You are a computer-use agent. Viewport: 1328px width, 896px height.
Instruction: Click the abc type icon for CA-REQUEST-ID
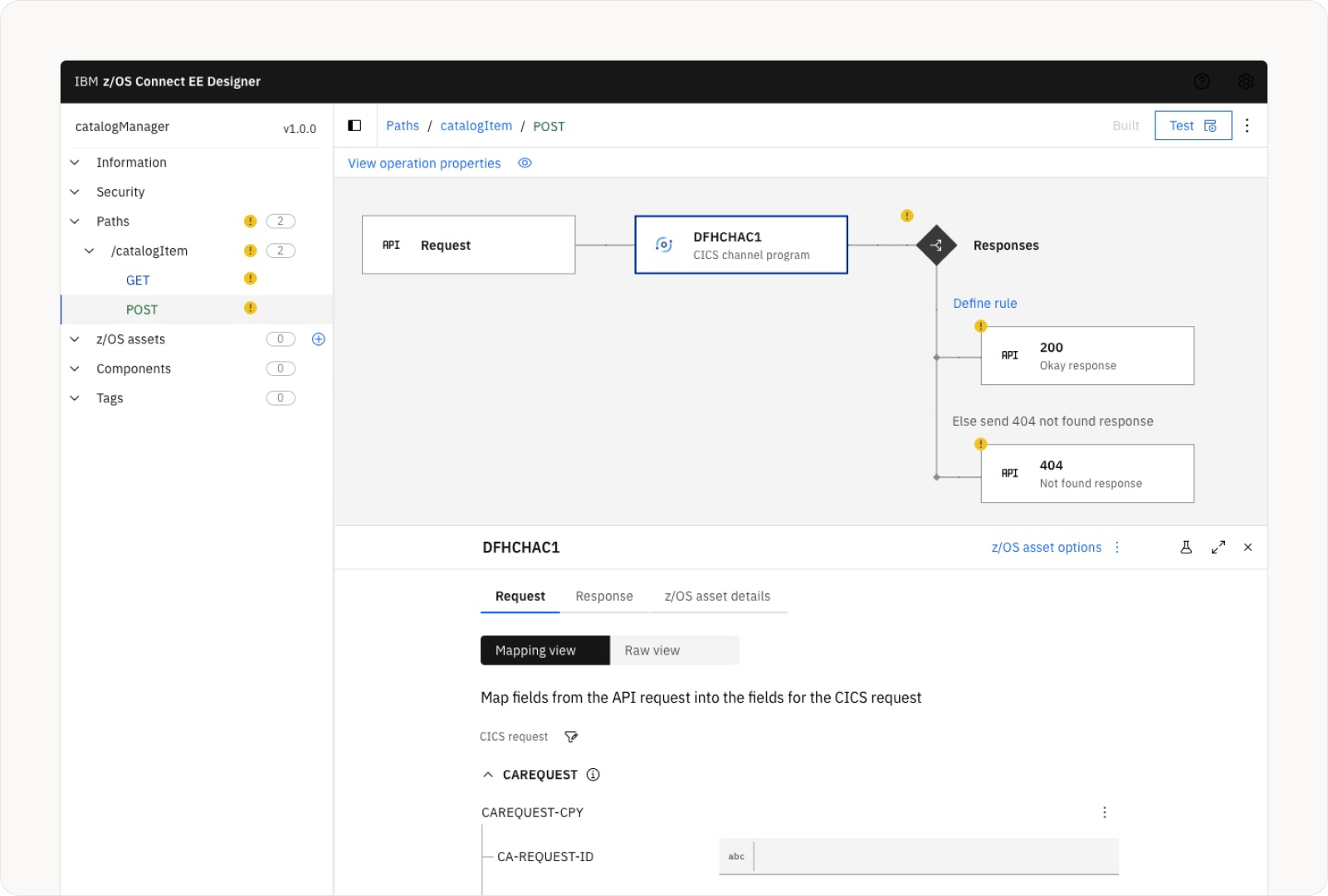coord(736,856)
